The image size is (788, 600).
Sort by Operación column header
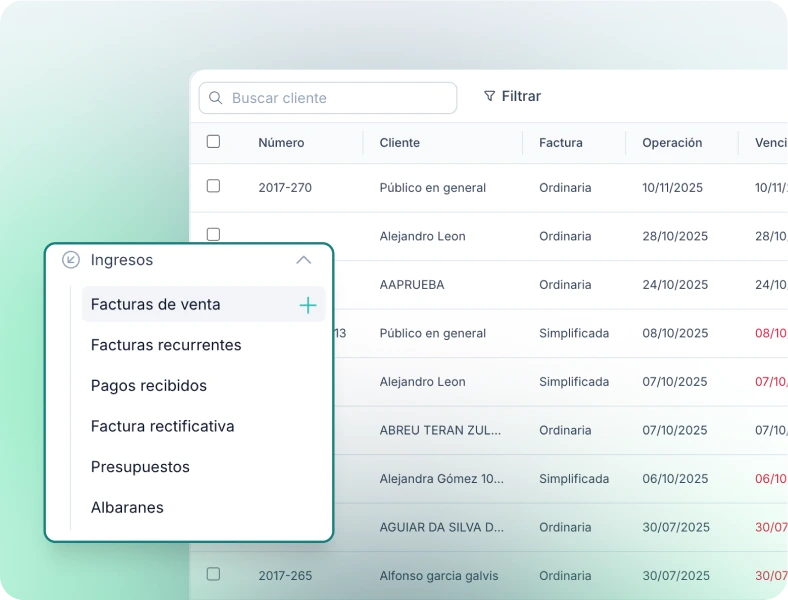pos(672,143)
